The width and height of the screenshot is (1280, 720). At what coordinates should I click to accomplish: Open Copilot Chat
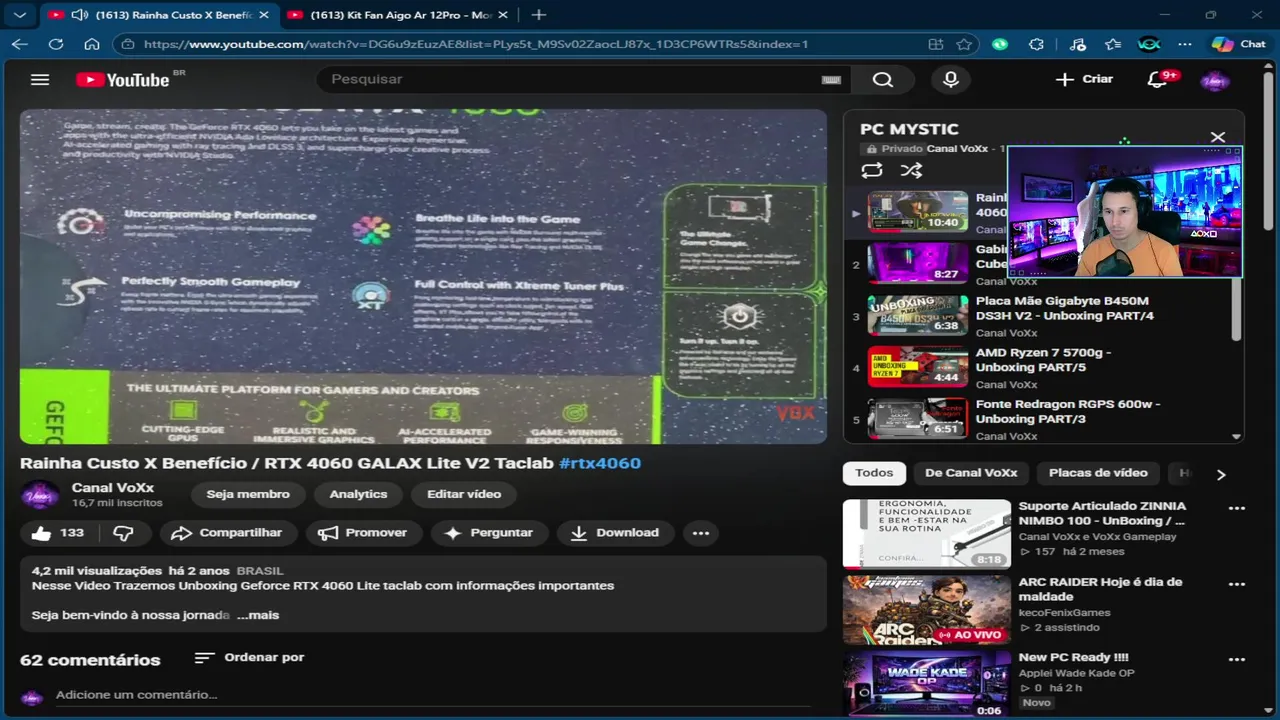(1238, 44)
